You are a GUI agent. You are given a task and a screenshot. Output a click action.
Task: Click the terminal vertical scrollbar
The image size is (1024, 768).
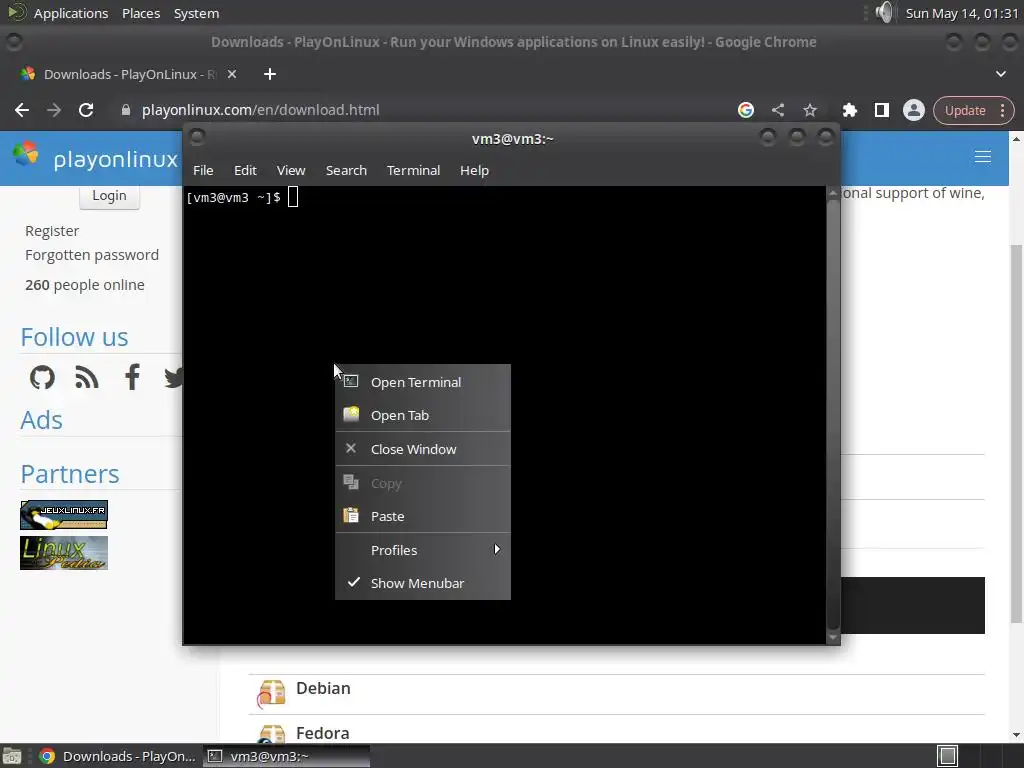pos(833,415)
